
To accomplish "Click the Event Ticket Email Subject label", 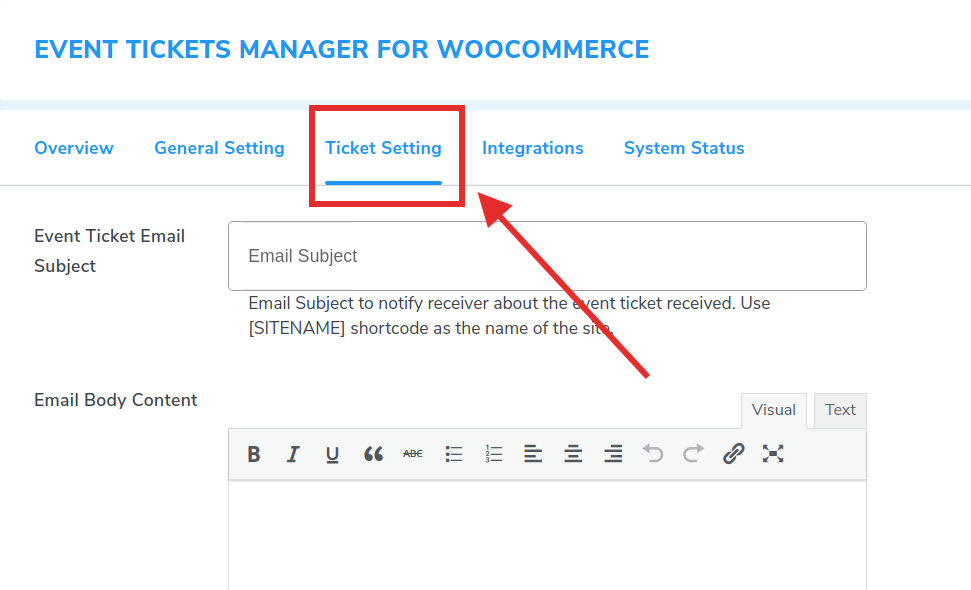I will pos(110,251).
